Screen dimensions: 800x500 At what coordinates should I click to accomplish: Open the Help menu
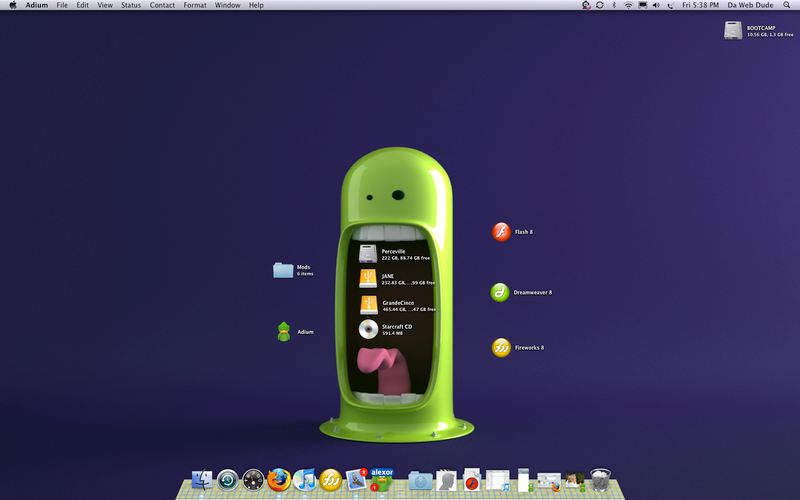coord(256,5)
